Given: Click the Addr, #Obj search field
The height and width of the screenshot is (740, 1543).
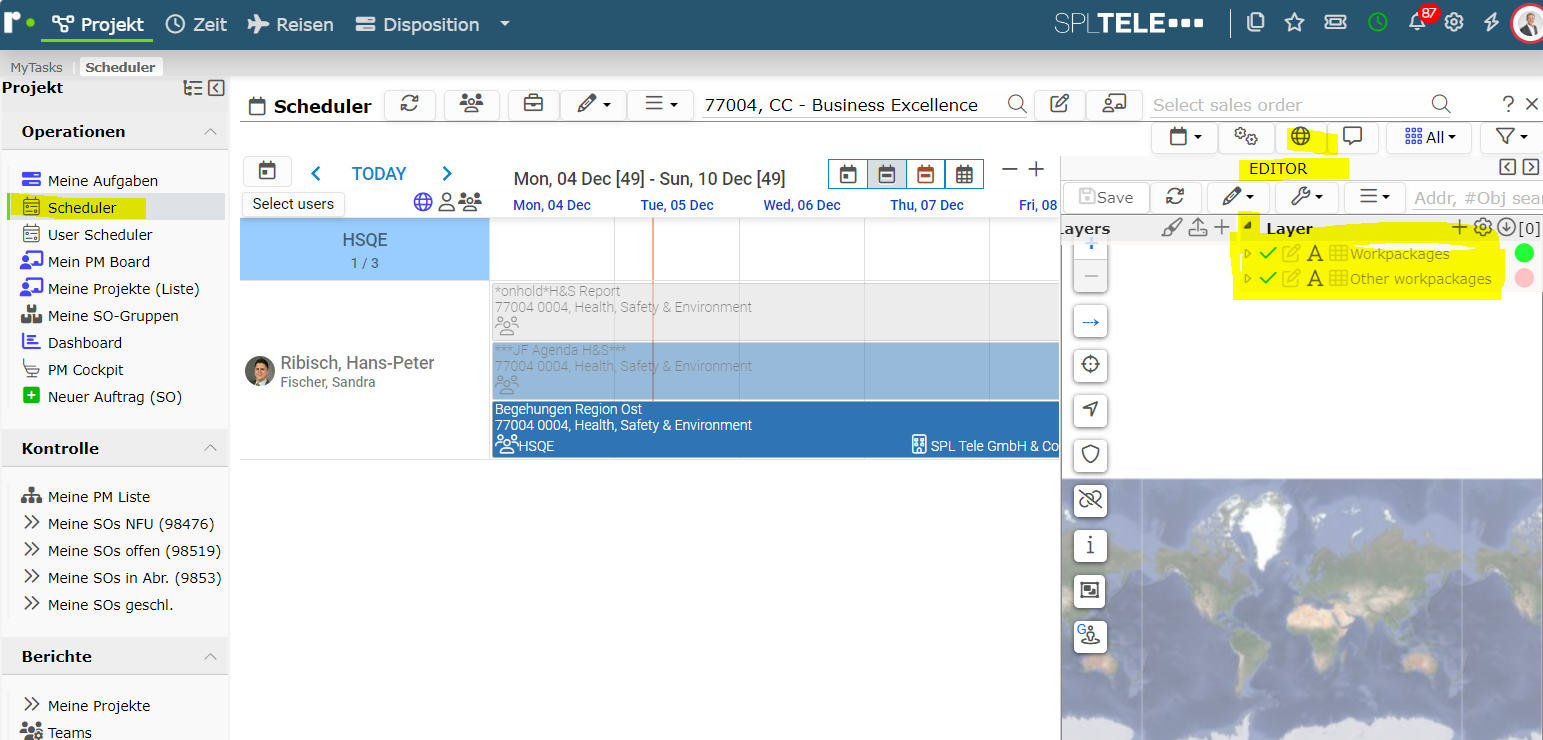Looking at the screenshot, I should coord(1477,198).
